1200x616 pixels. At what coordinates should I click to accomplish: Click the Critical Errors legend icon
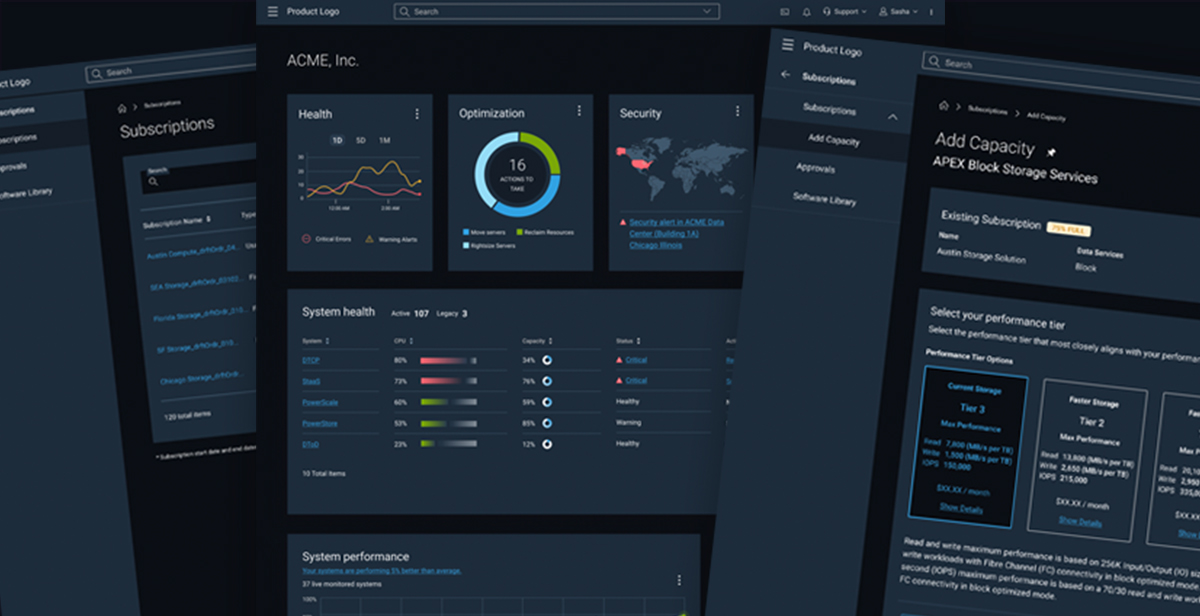306,239
